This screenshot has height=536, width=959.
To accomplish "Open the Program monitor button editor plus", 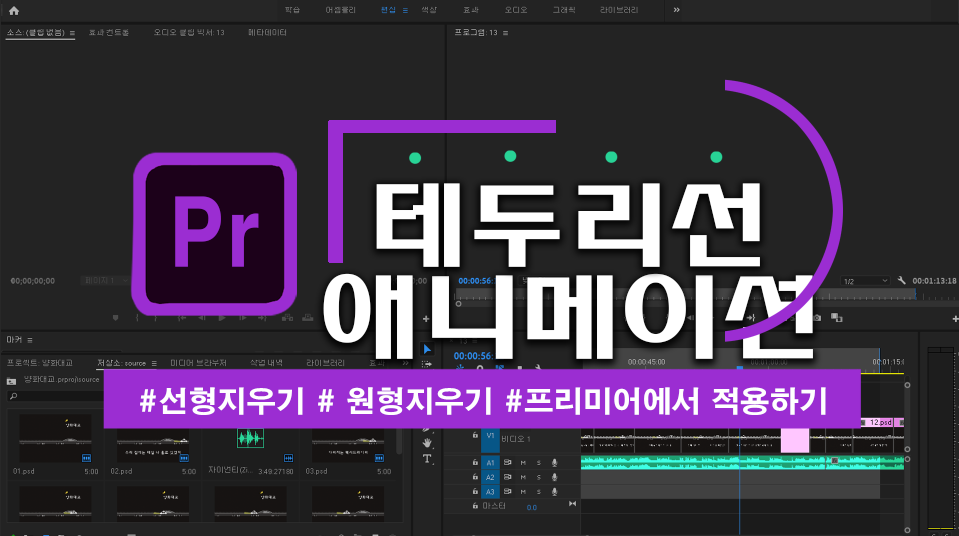I will coord(955,319).
